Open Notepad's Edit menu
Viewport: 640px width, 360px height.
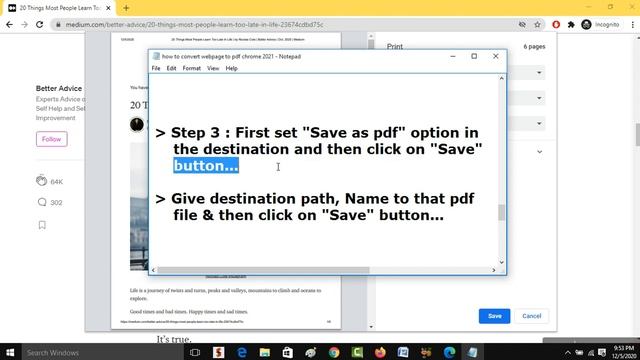pyautogui.click(x=171, y=68)
